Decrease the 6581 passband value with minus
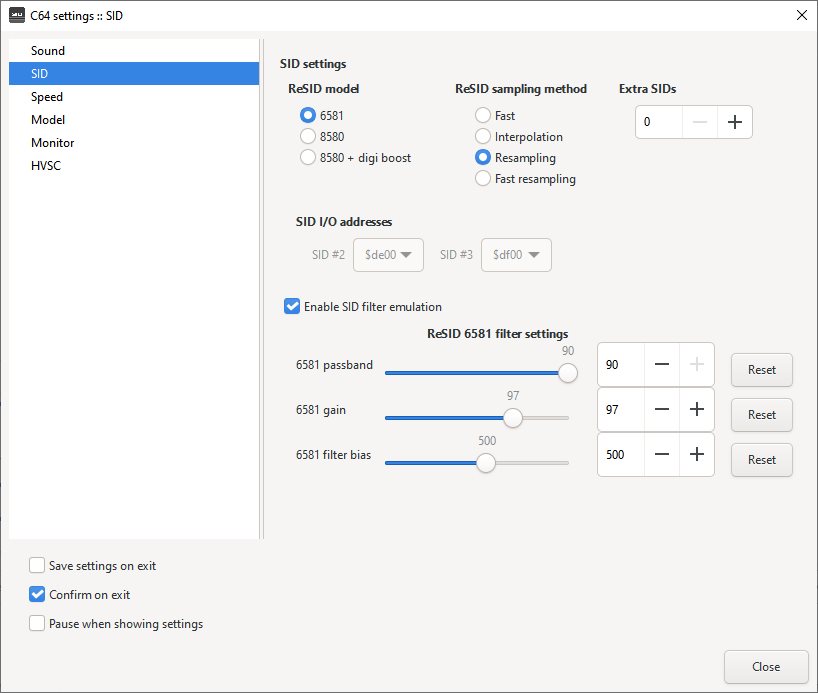 662,365
